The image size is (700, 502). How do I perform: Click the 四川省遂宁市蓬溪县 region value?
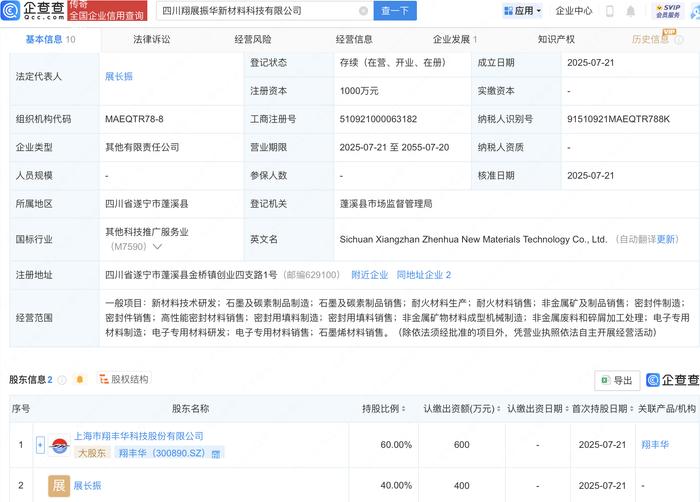tap(146, 204)
